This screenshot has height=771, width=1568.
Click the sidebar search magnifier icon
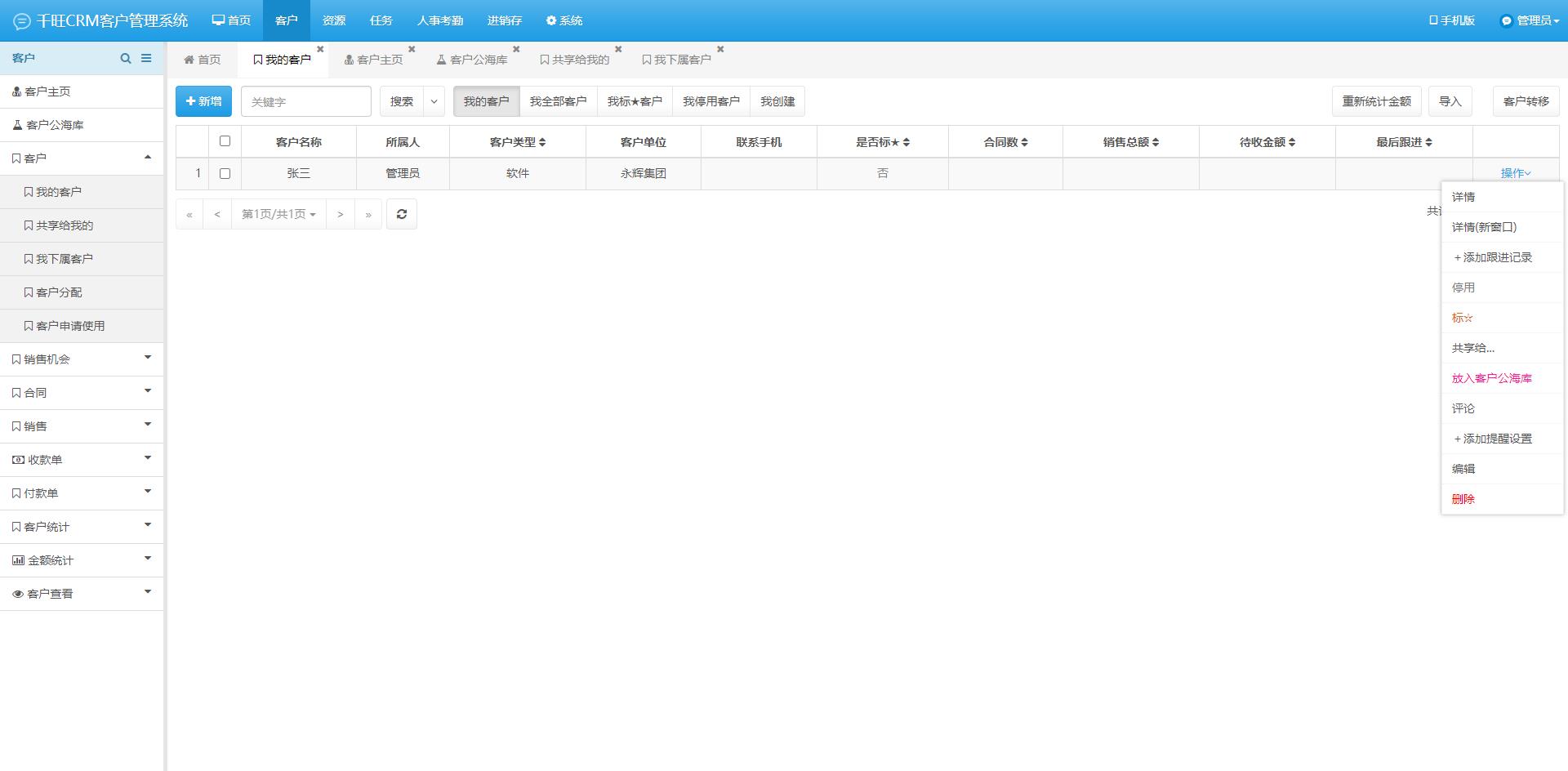[x=126, y=58]
